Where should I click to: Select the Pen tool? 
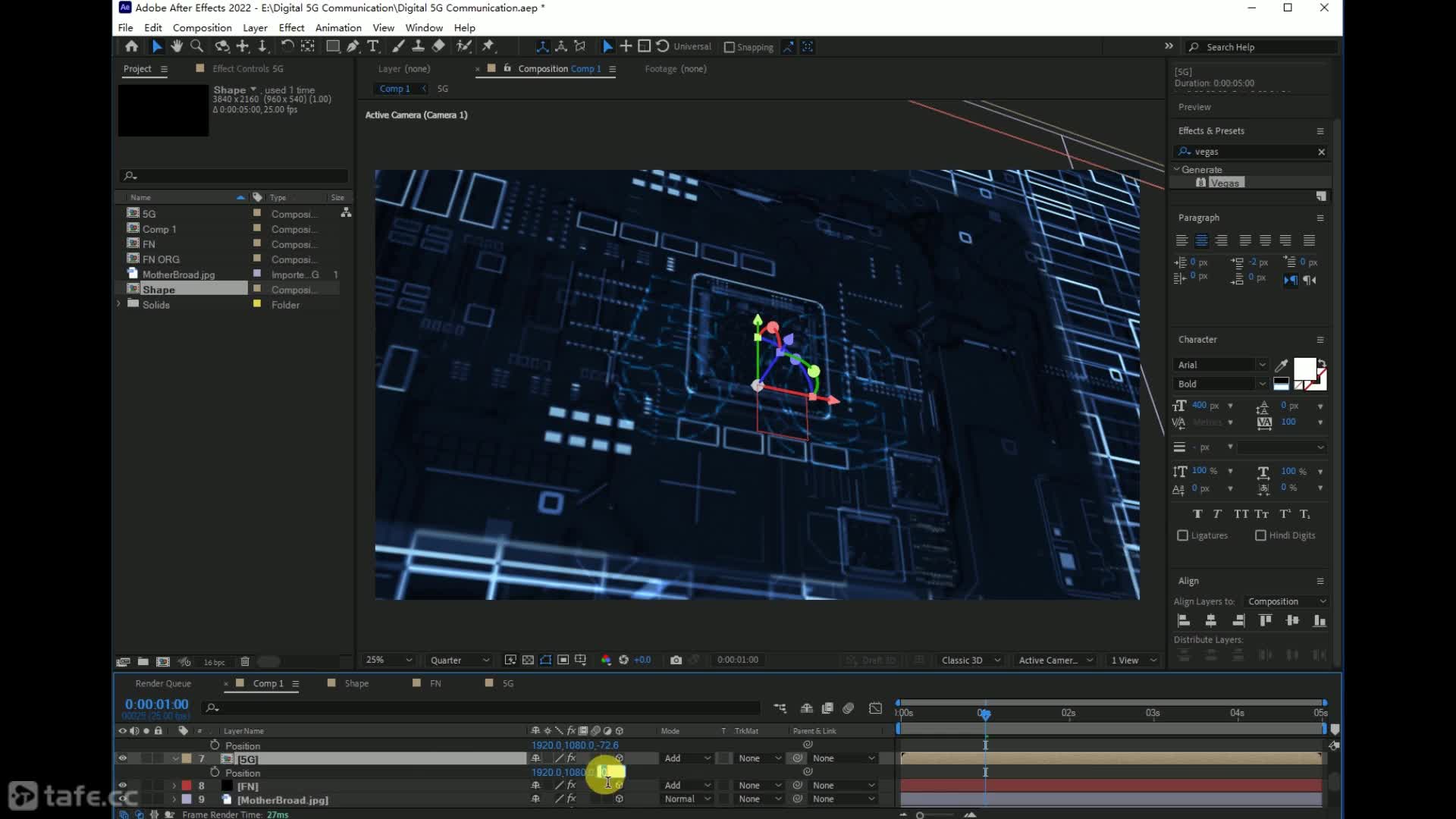click(353, 46)
